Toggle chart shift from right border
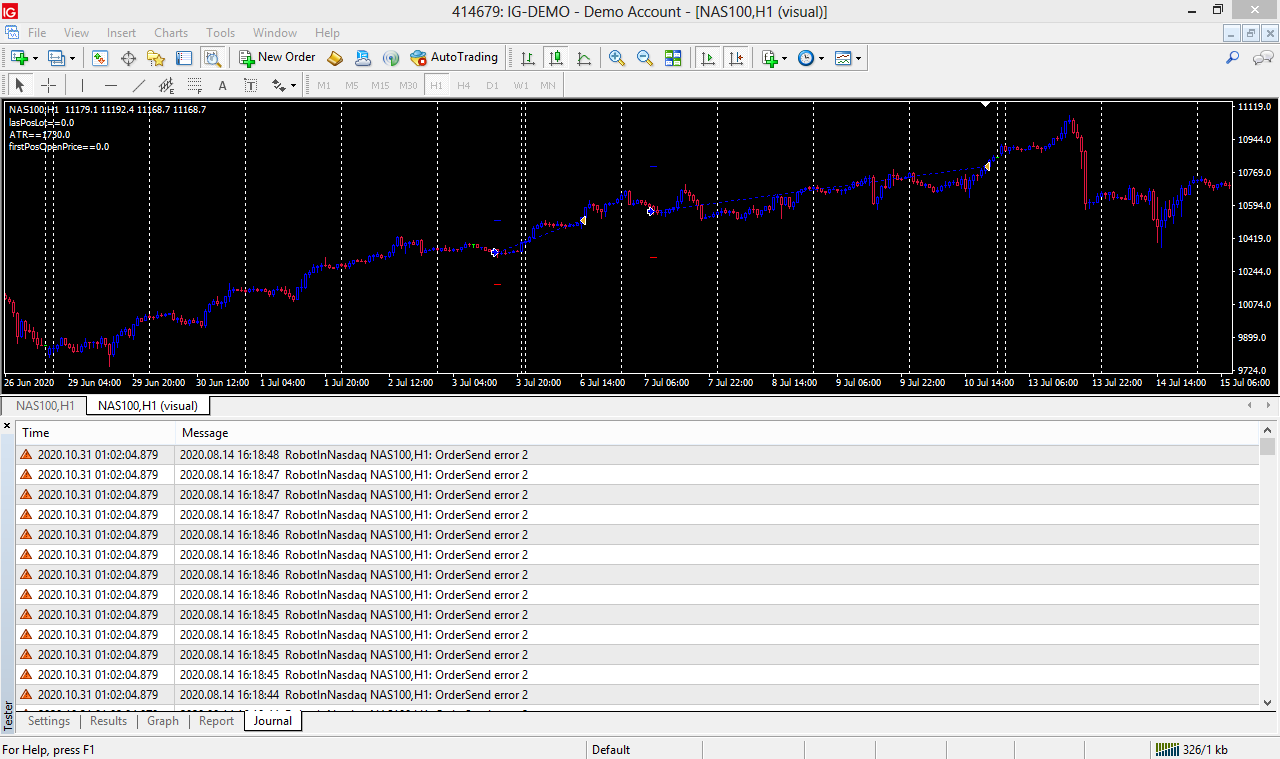This screenshot has height=759, width=1280. coord(736,58)
